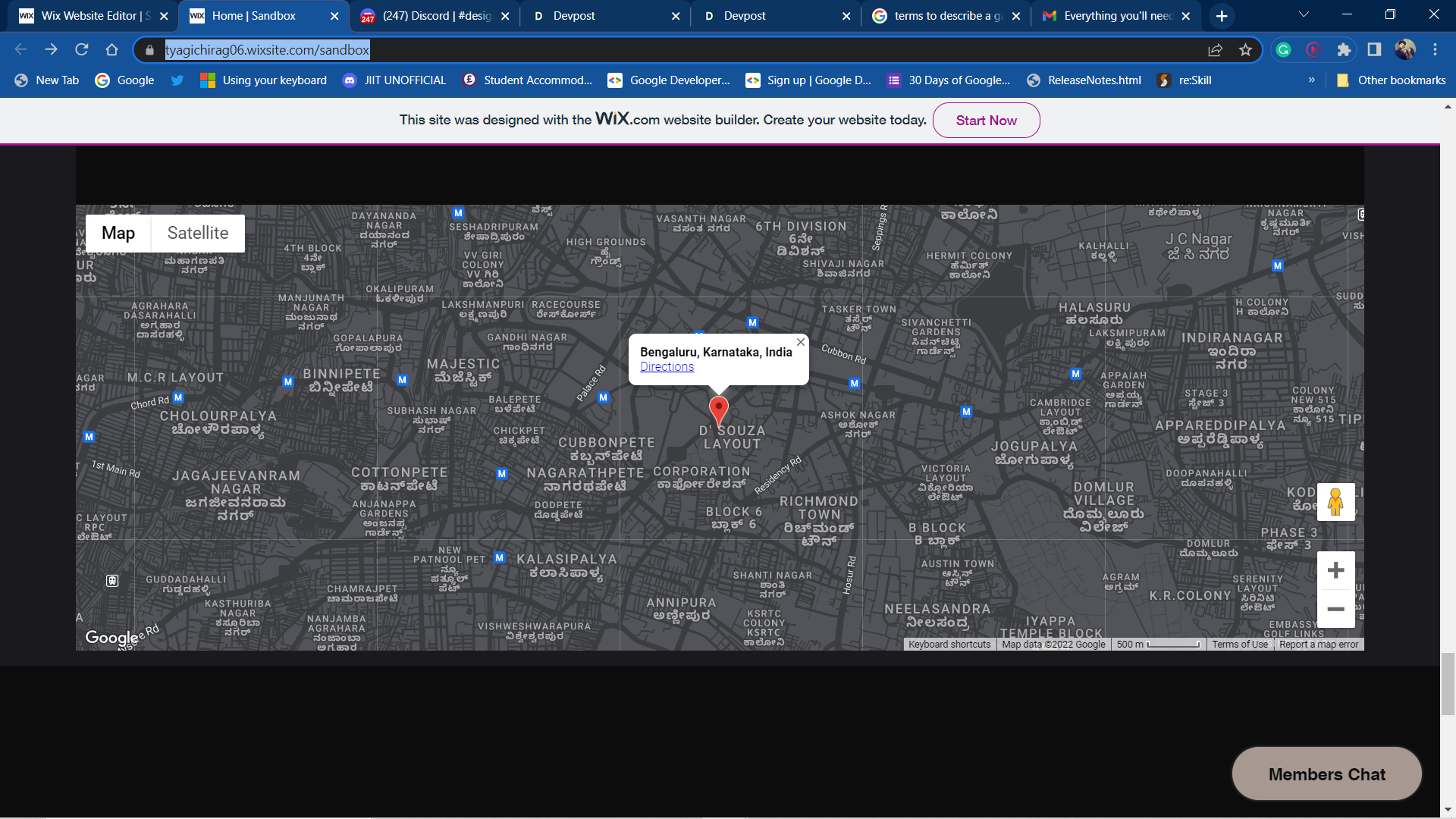Toggle the browser side panel icon
Viewport: 1456px width, 819px height.
[x=1374, y=50]
